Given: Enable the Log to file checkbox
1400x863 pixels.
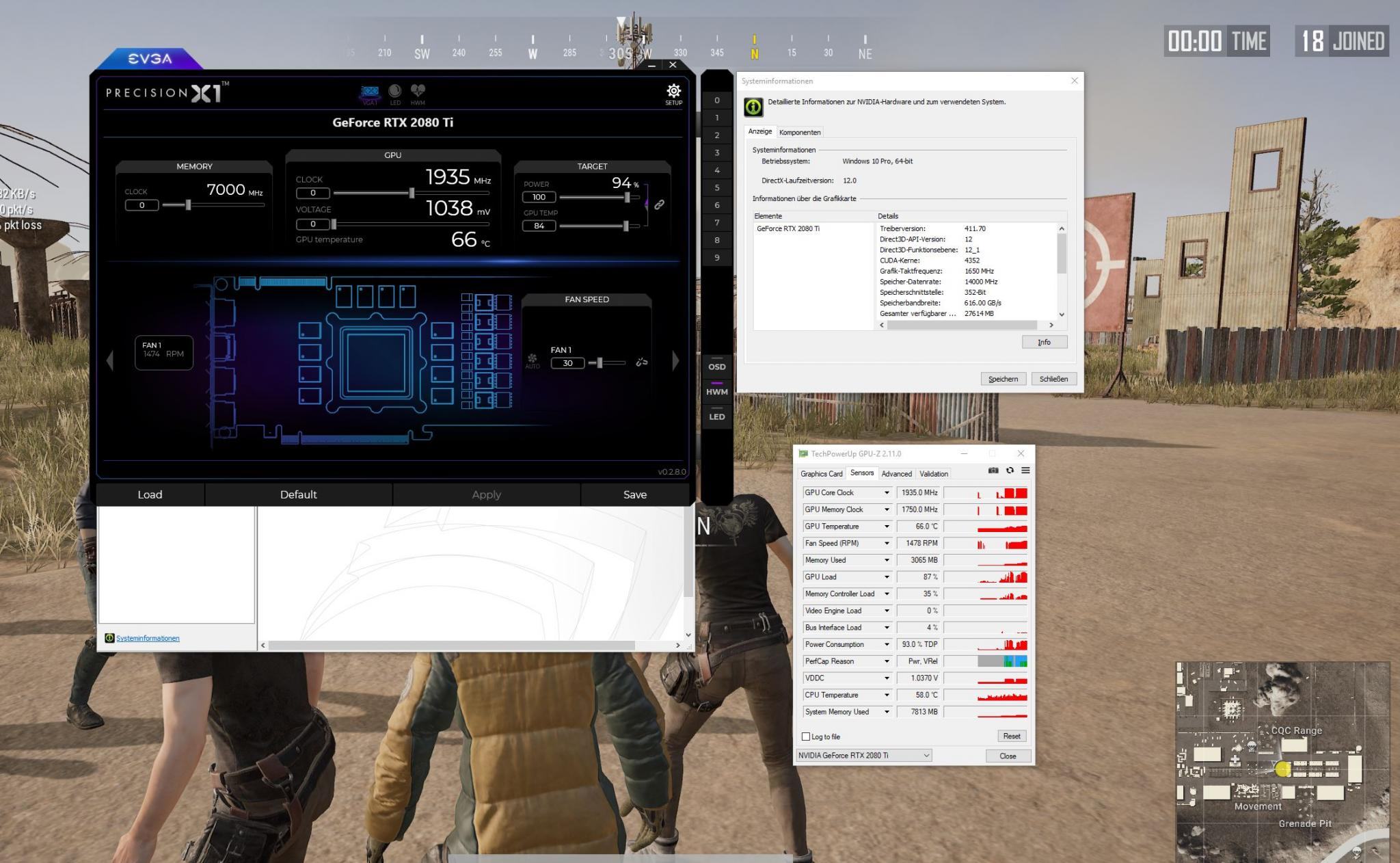Looking at the screenshot, I should click(805, 736).
